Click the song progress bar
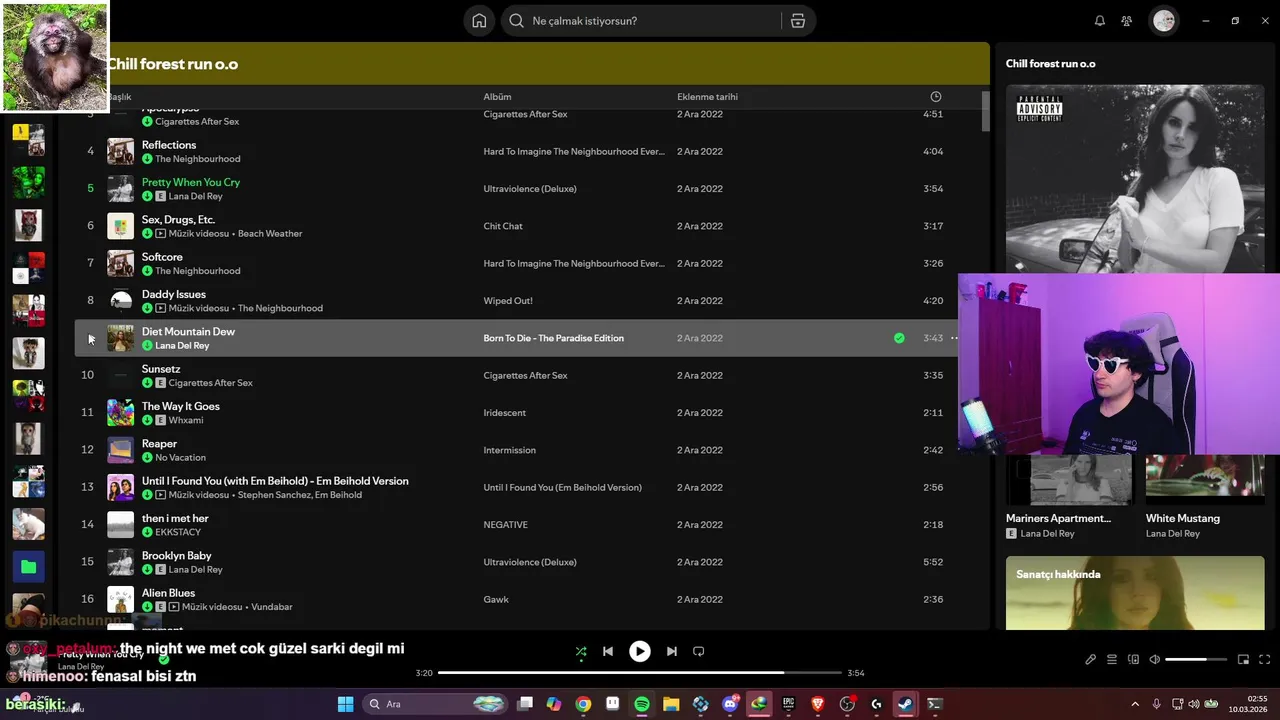 [640, 673]
